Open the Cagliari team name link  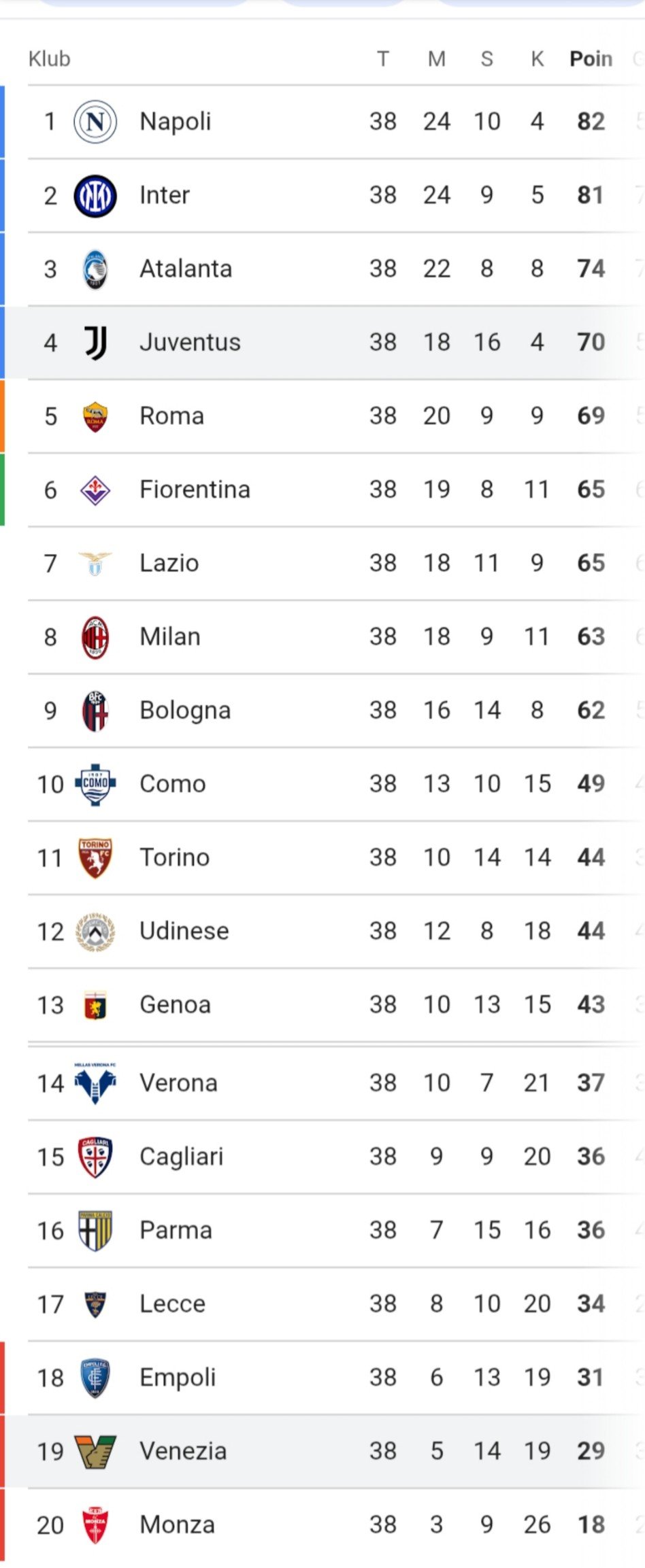coord(182,1157)
